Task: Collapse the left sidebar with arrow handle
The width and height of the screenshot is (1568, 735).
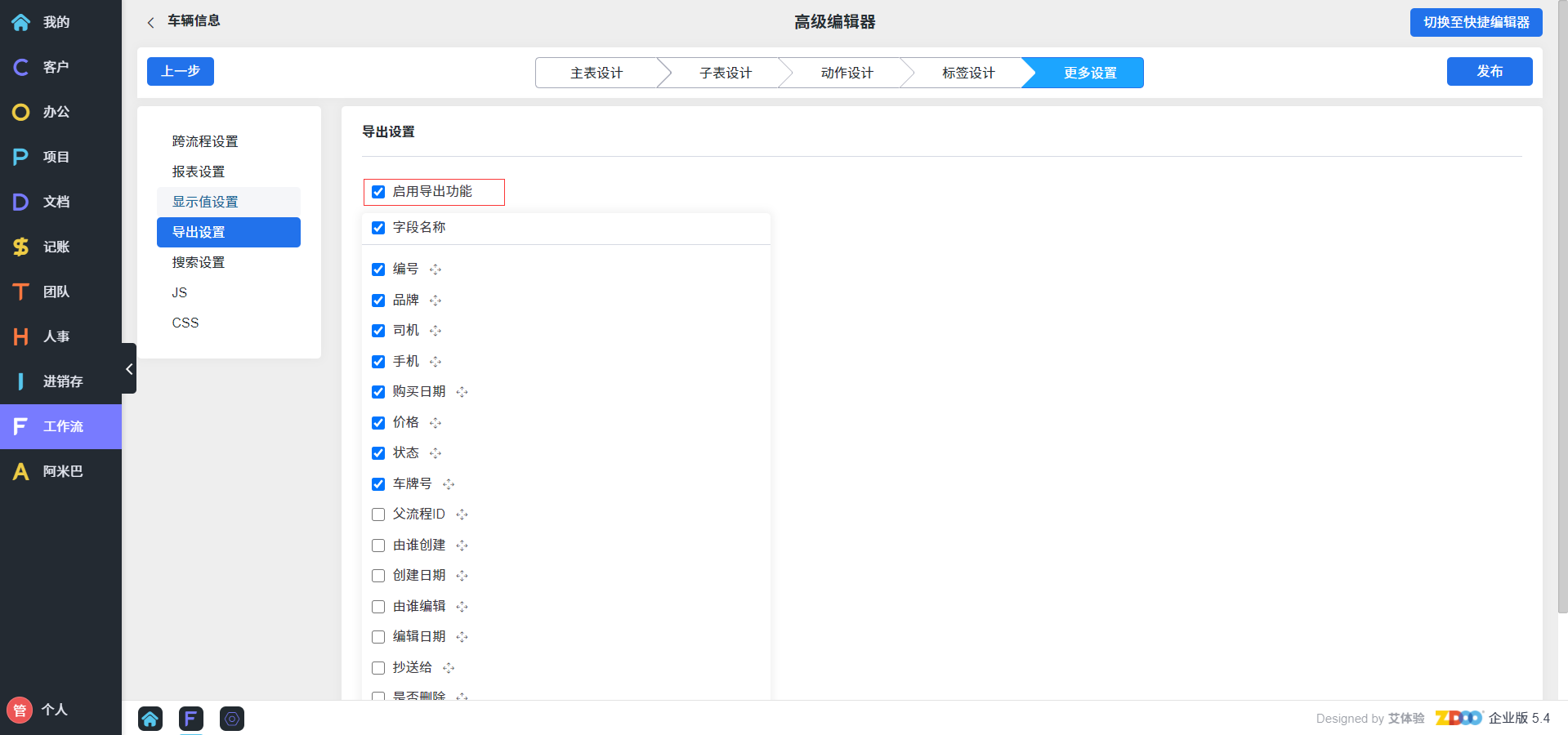Action: tap(129, 369)
